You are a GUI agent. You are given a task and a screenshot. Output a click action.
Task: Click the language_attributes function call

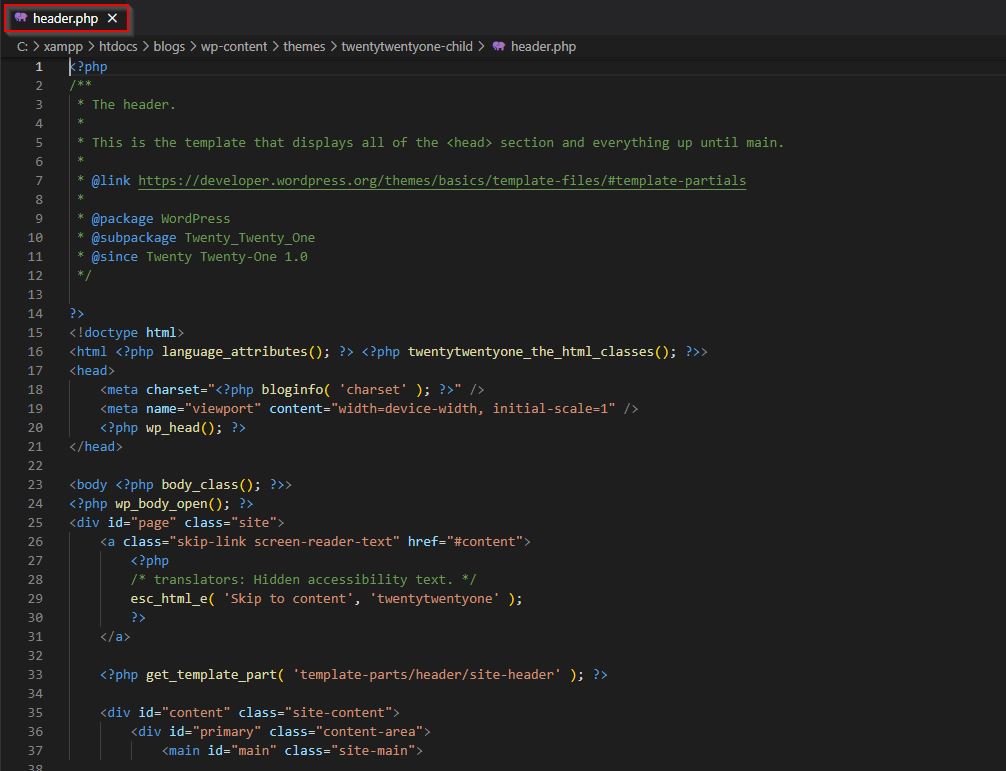pos(234,352)
